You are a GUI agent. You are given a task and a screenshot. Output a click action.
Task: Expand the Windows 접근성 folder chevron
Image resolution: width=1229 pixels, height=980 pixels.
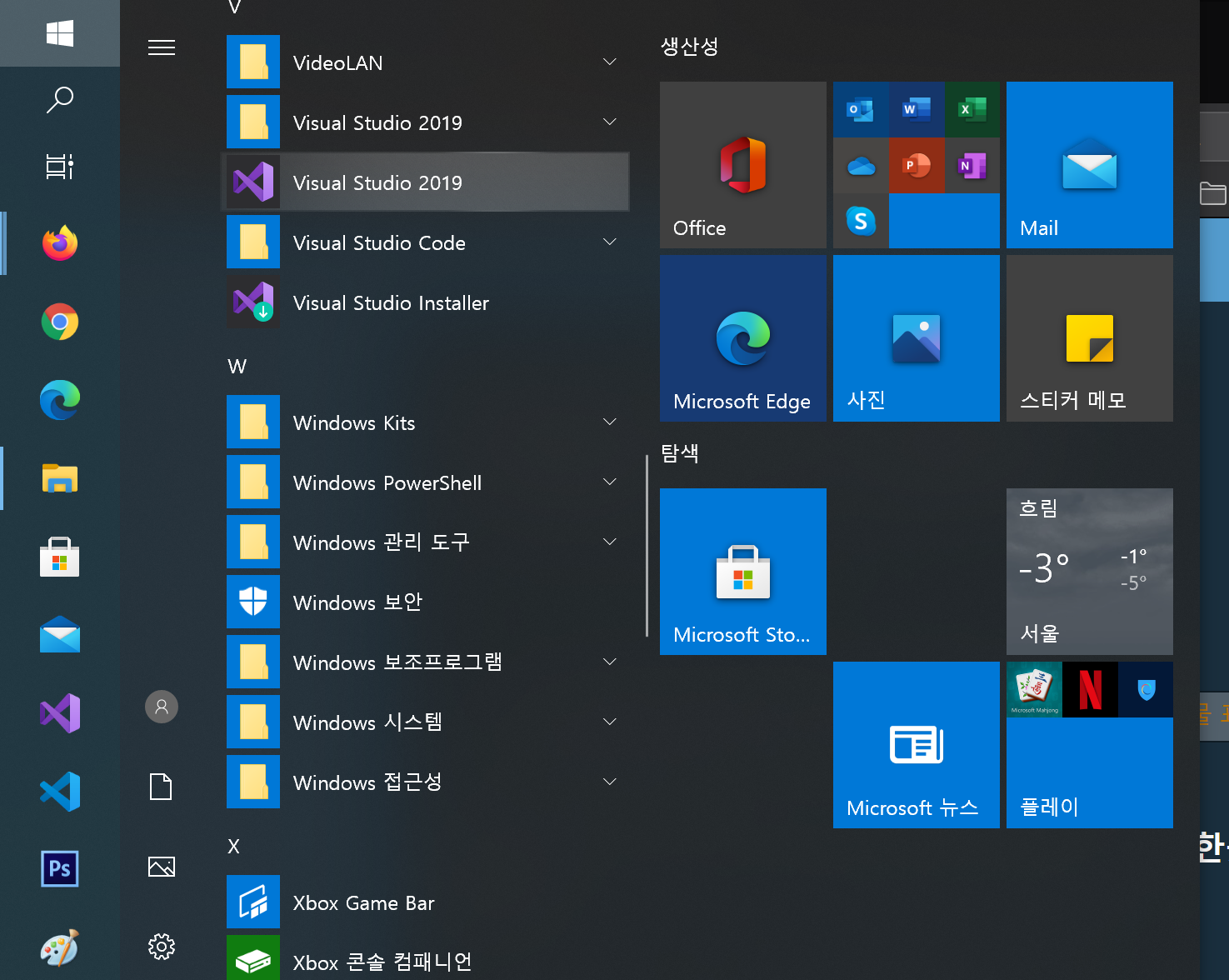coord(610,782)
